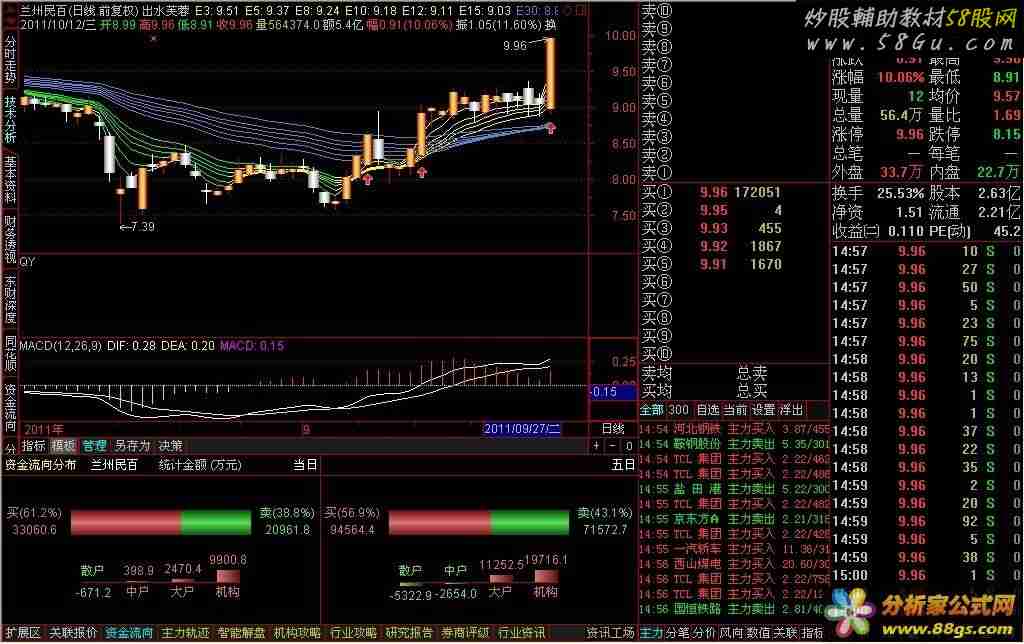The height and width of the screenshot is (644, 1024).
Task: Reset chart zoom with the 0 button
Action: click(628, 446)
